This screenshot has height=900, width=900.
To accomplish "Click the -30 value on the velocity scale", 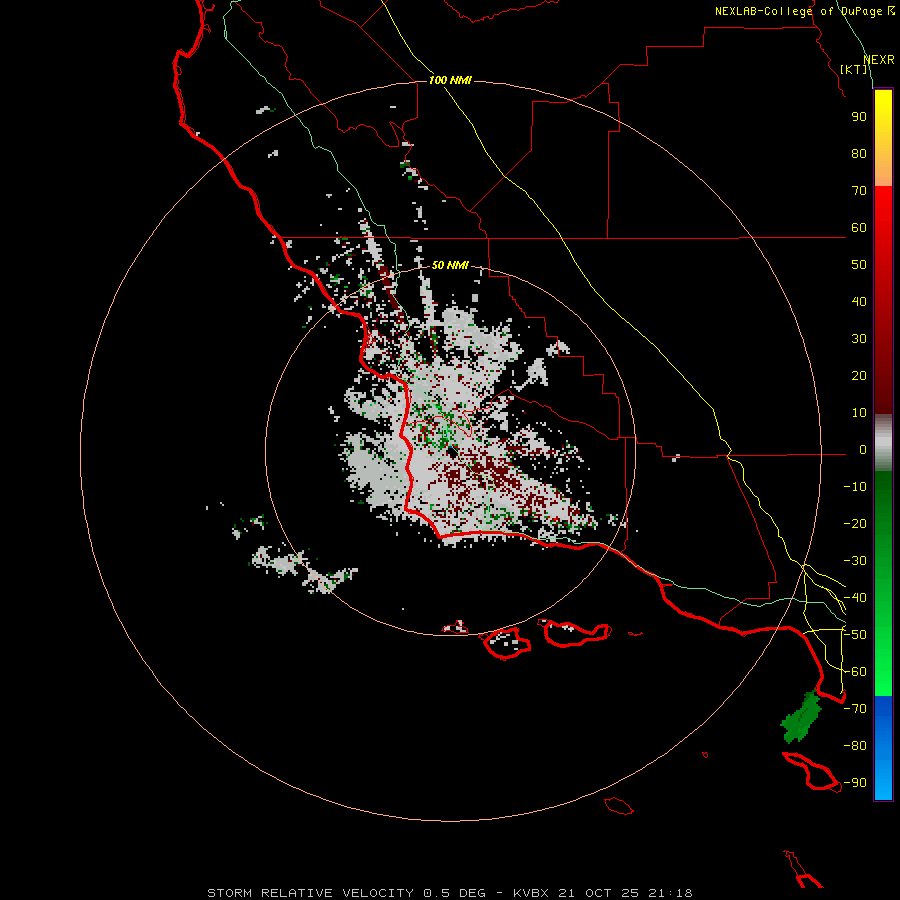I will click(x=855, y=561).
